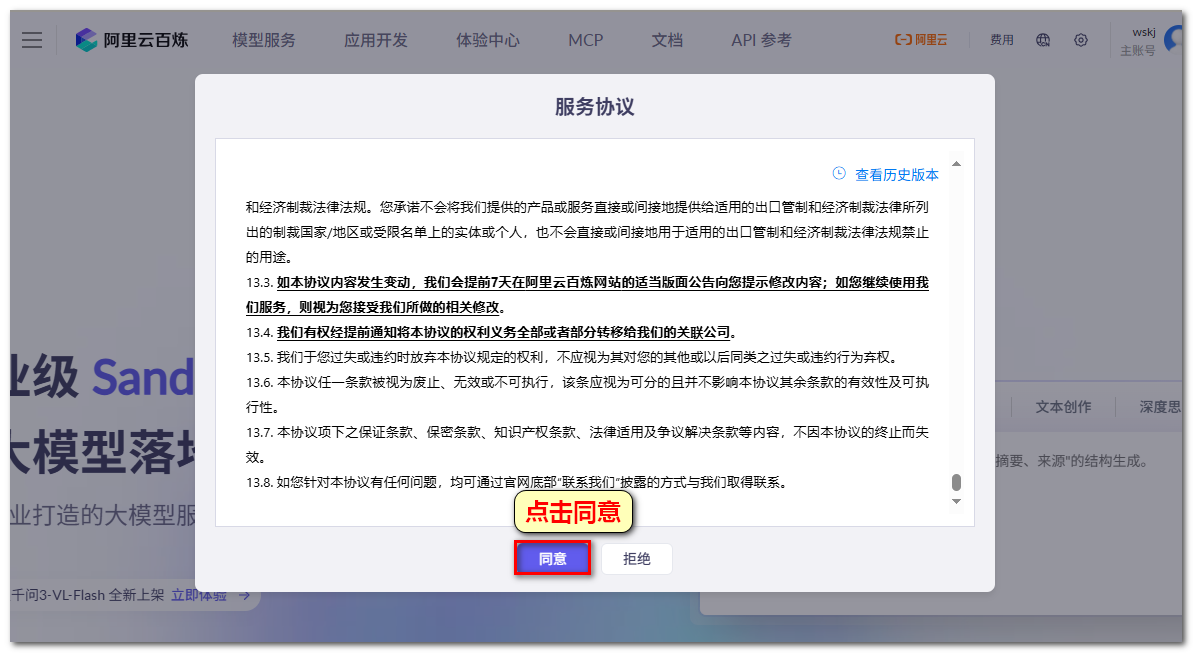The image size is (1193, 653).
Task: Open API 参考 in the top bar
Action: click(761, 40)
